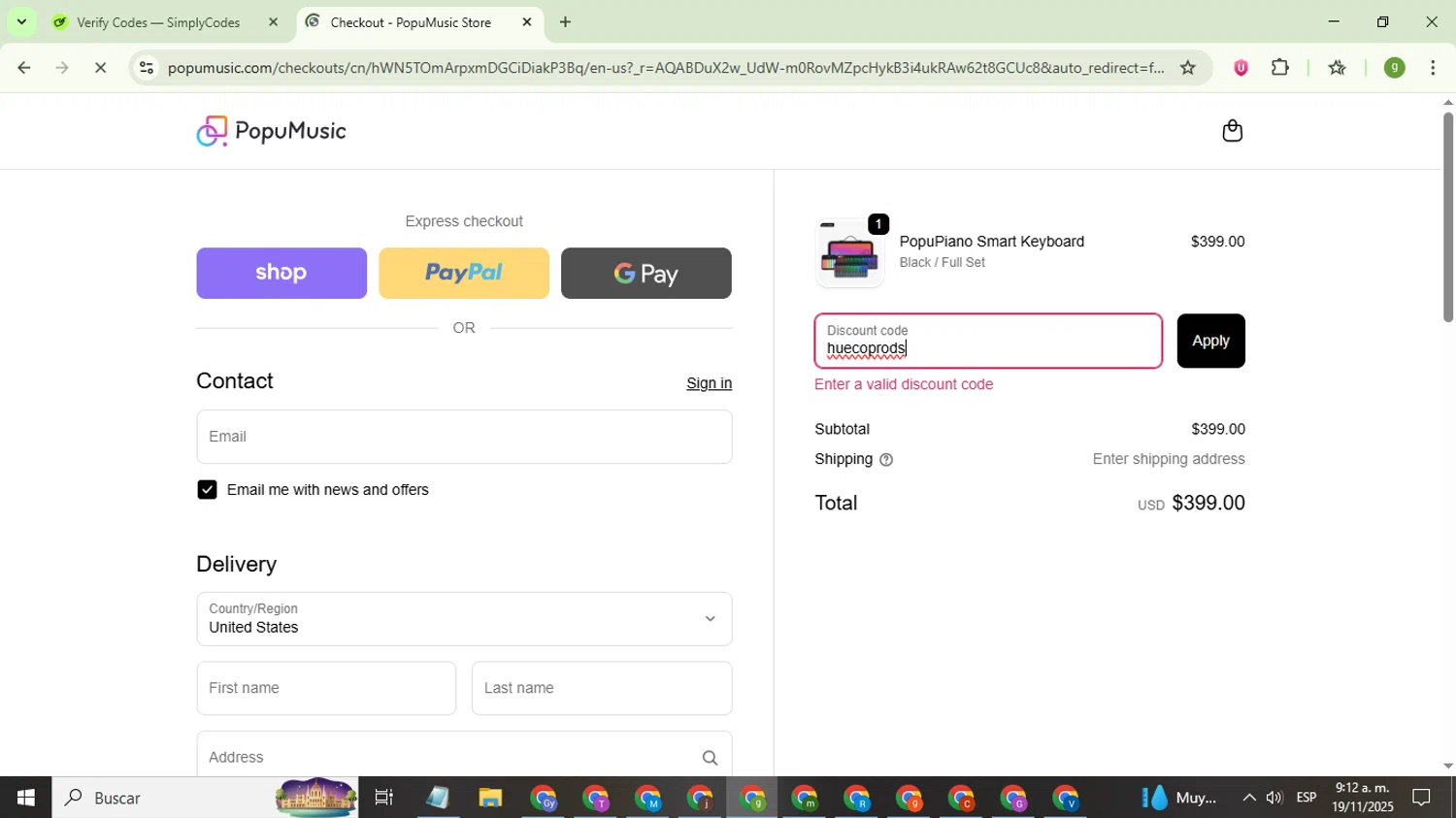
Task: Toggle Email me with news and offers
Action: 207,490
